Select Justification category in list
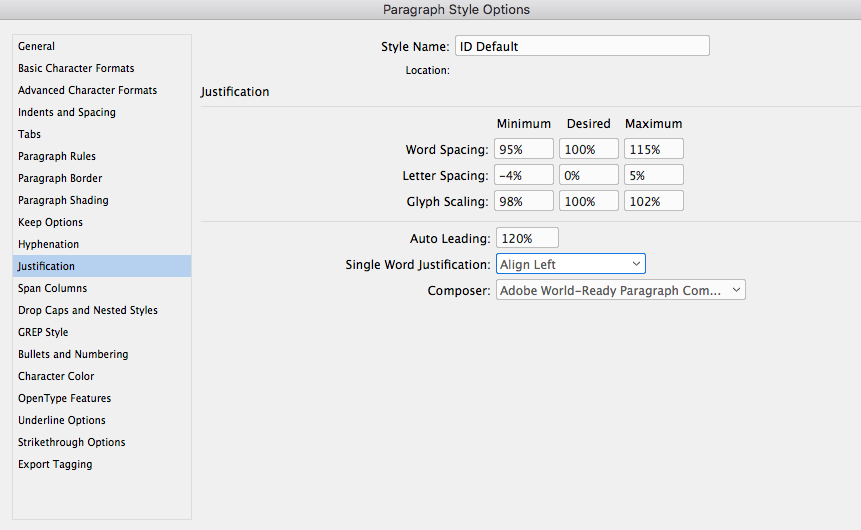 (102, 266)
